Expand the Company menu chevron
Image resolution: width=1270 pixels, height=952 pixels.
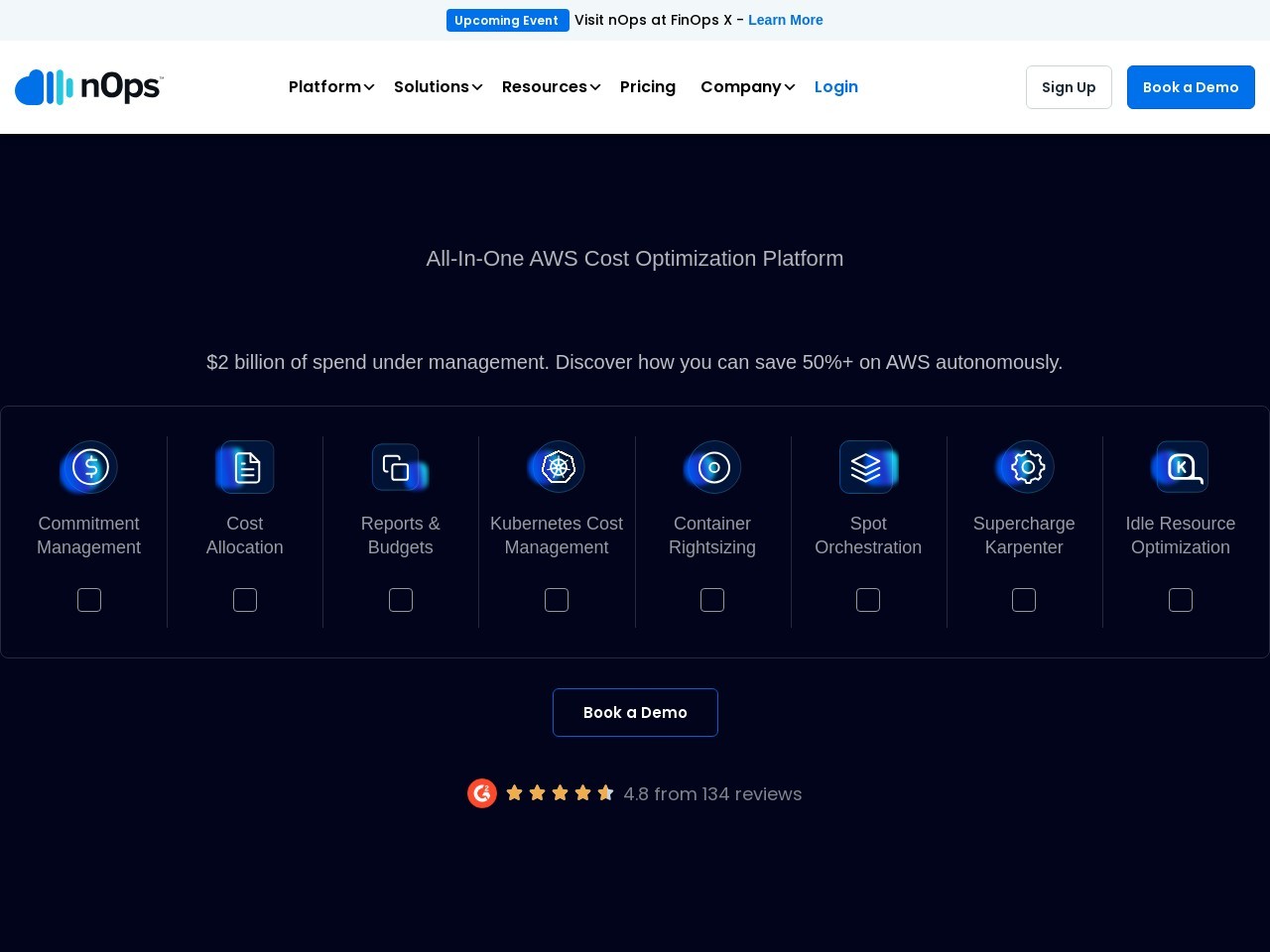pos(790,87)
